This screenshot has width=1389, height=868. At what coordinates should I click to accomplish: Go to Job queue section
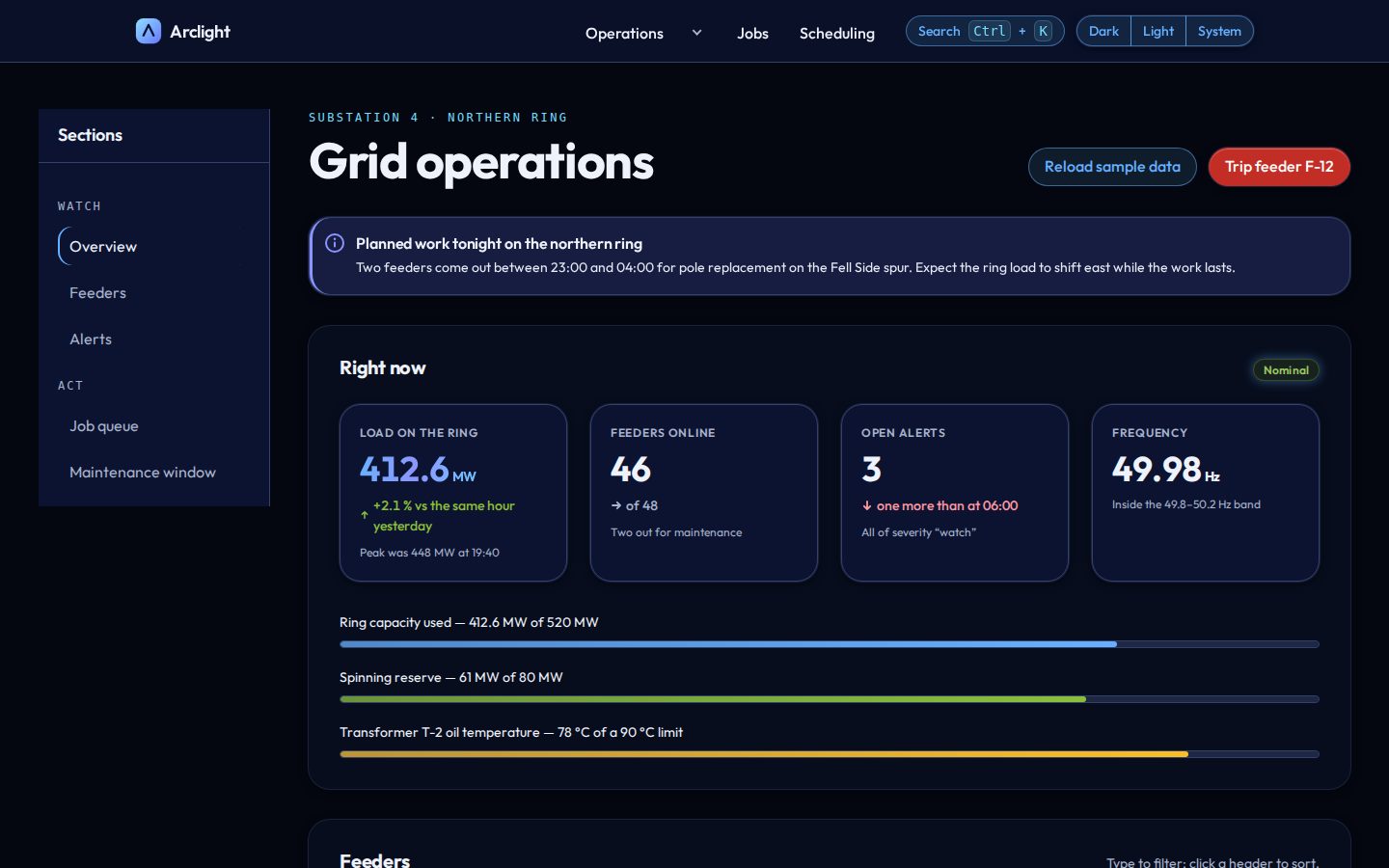(x=153, y=425)
